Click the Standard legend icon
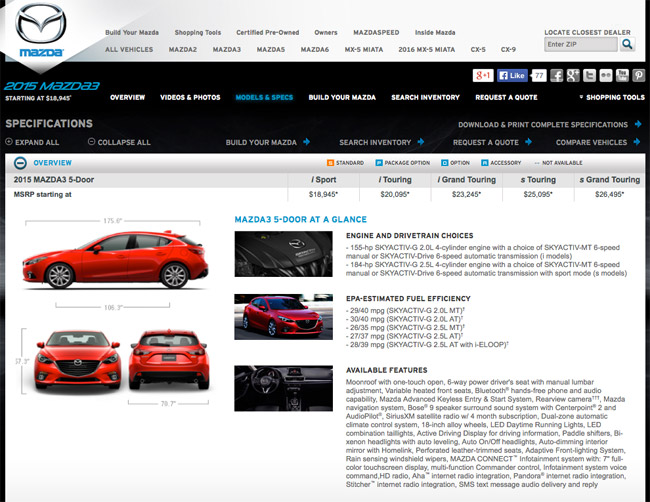Screen dimensions: 650x502 coord(330,163)
